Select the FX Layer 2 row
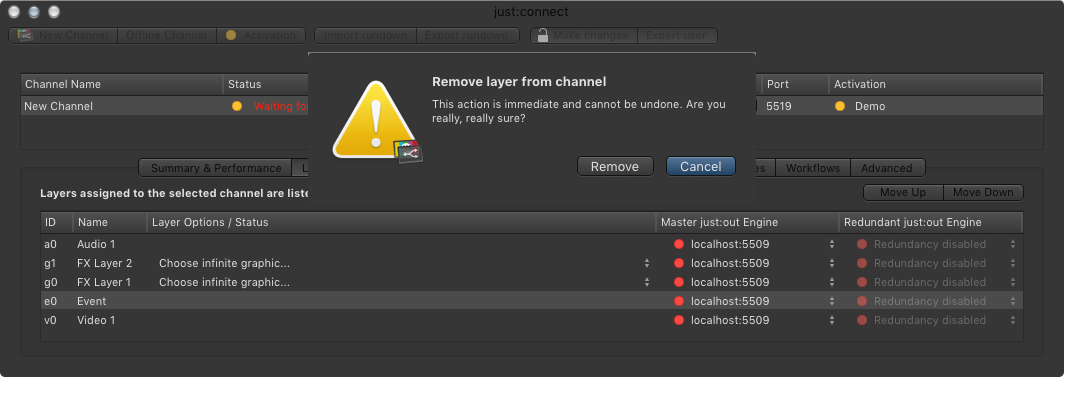The image size is (1084, 397). 532,263
